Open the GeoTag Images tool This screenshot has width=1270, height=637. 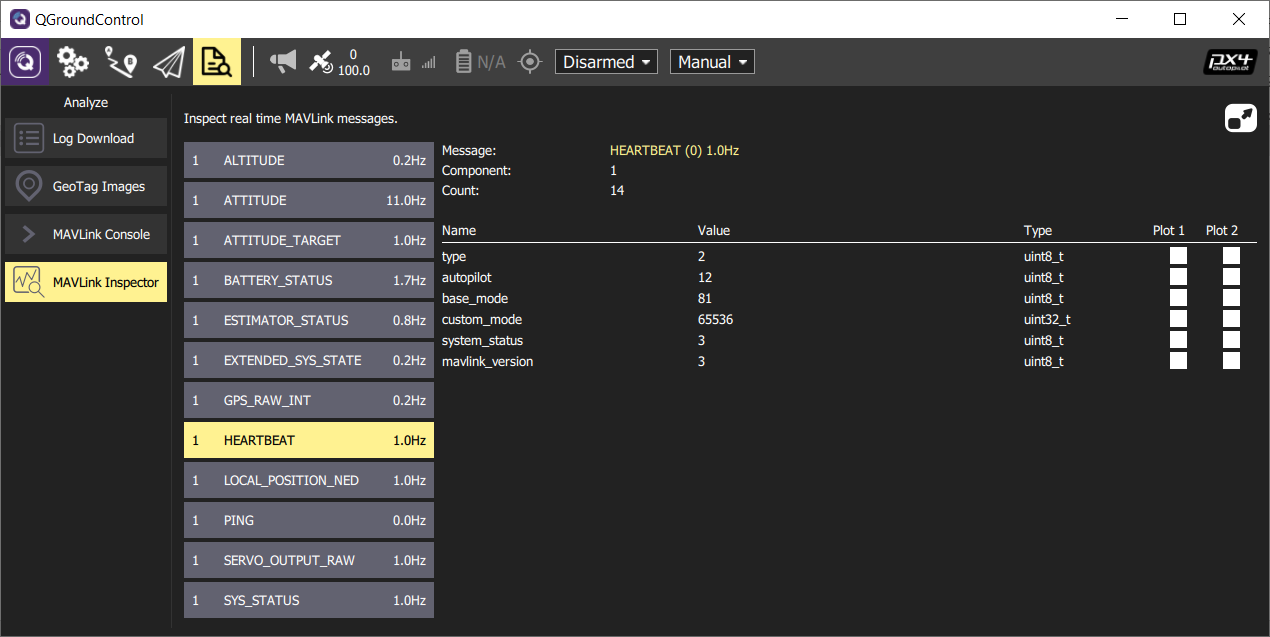(85, 186)
